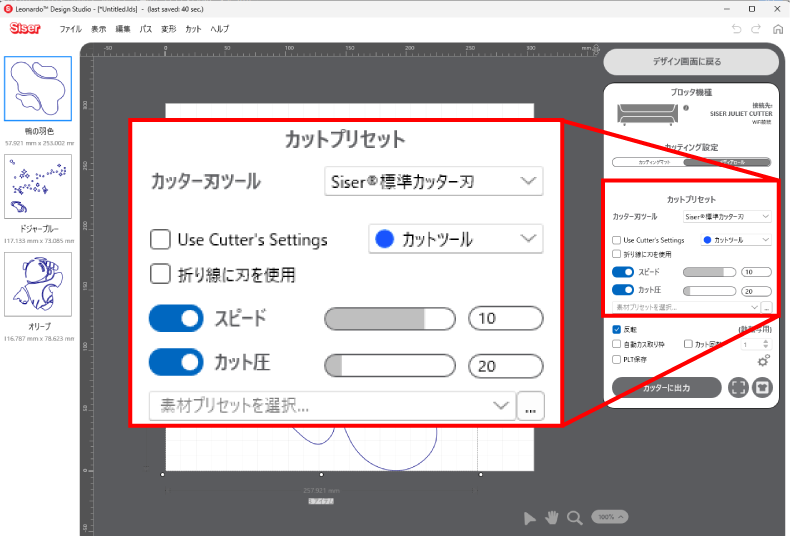Click the カッターに出力 button
The height and width of the screenshot is (536, 790).
click(x=667, y=388)
